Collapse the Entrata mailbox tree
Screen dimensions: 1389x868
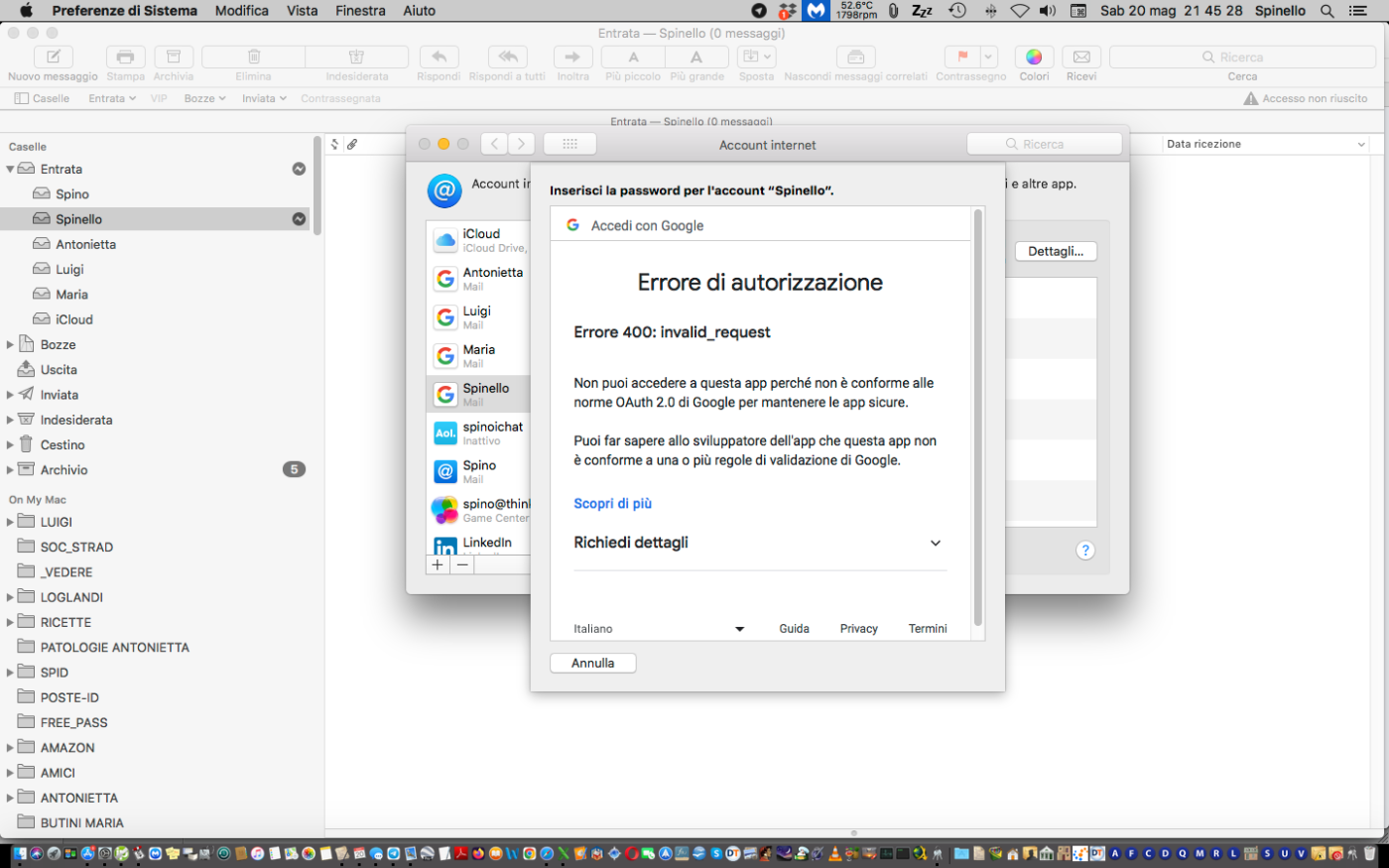(10, 170)
